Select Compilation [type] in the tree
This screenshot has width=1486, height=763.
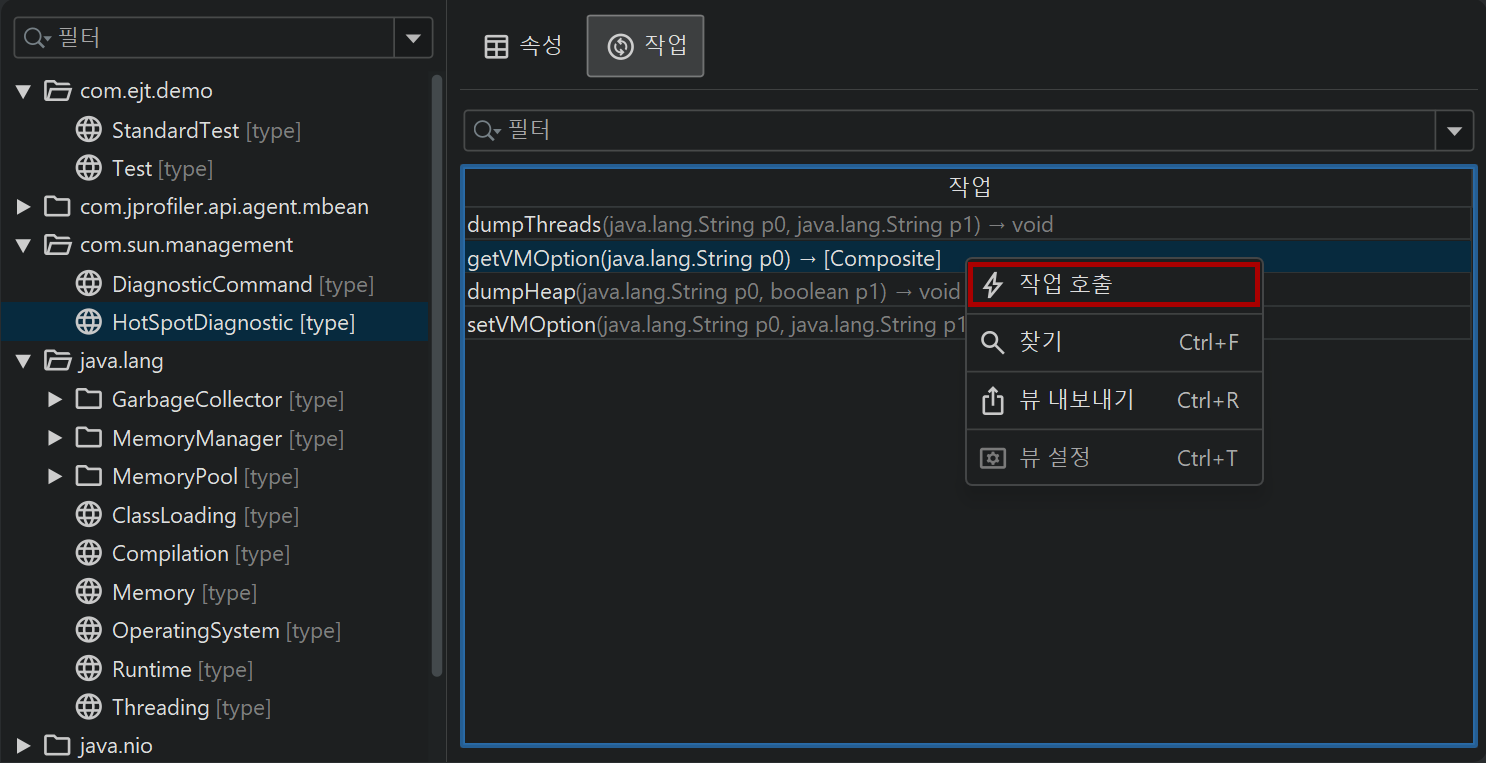click(201, 553)
